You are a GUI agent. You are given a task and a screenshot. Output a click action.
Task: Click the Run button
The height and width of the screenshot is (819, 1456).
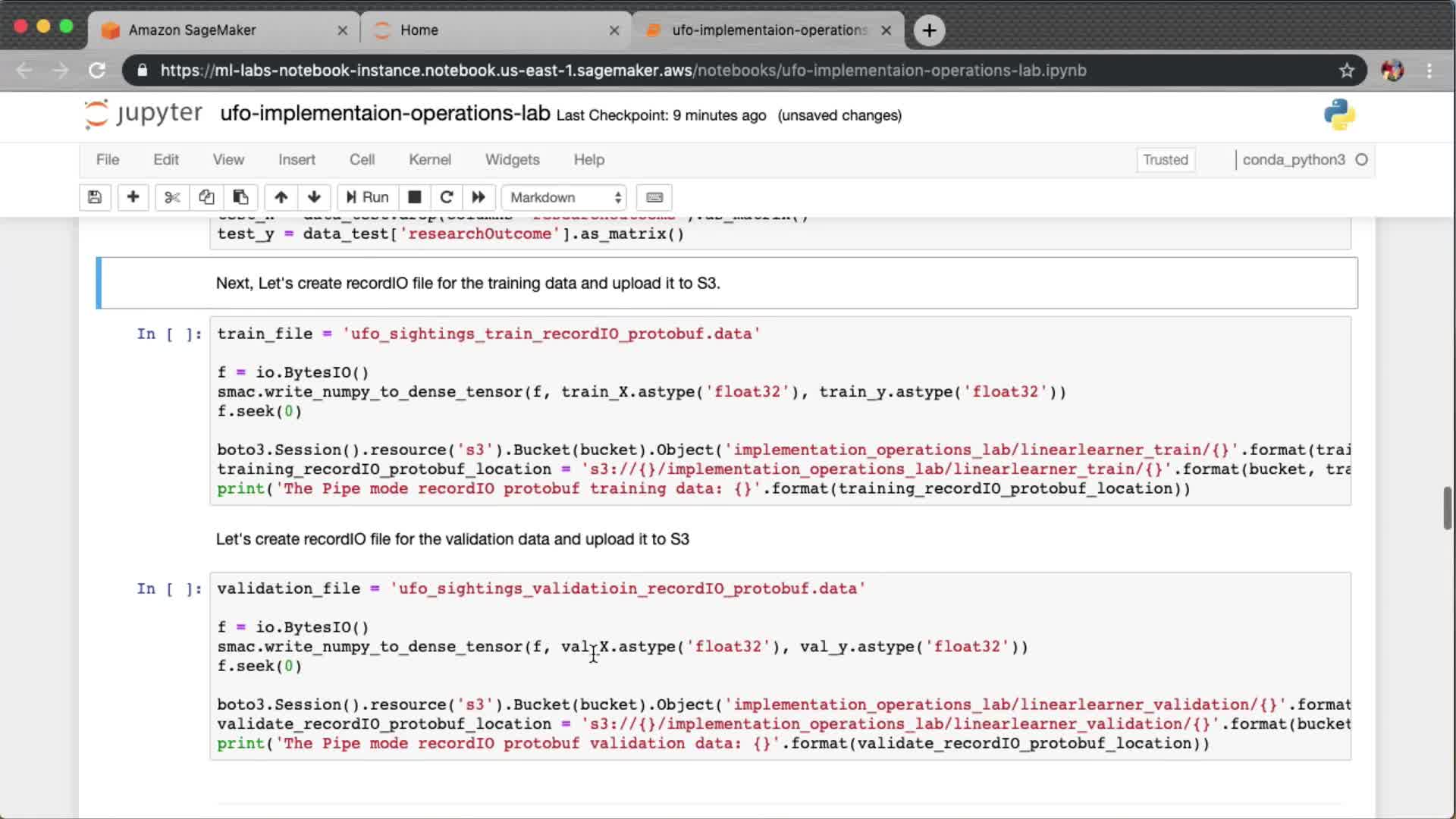(368, 197)
